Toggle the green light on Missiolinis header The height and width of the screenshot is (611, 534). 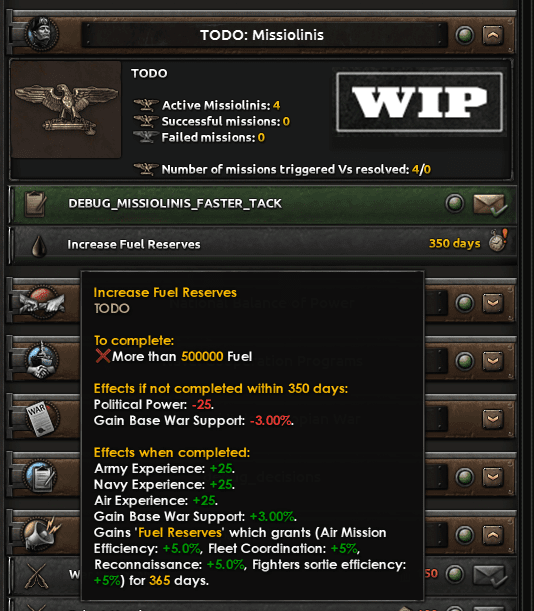pos(465,35)
